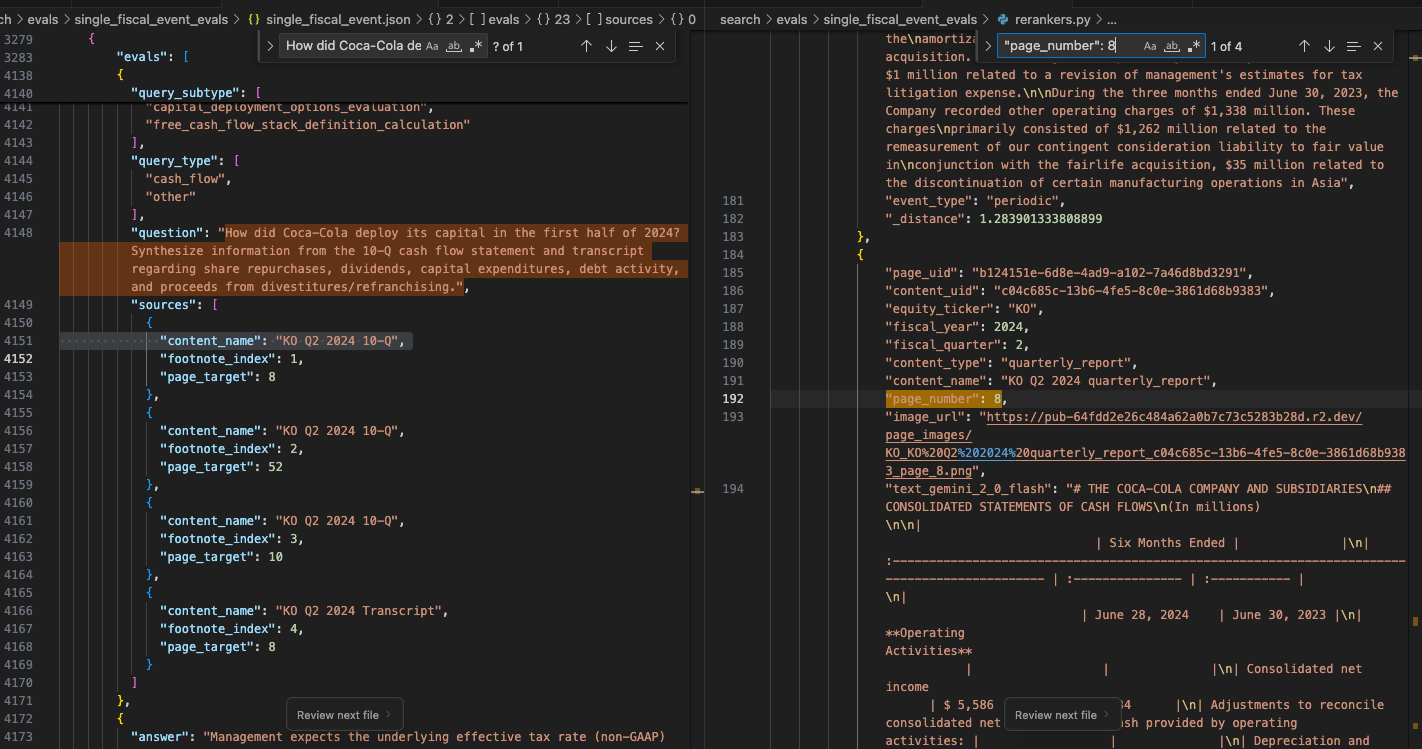The width and height of the screenshot is (1422, 749).
Task: Toggle Match Whole Word in right find widget
Action: tap(1172, 46)
